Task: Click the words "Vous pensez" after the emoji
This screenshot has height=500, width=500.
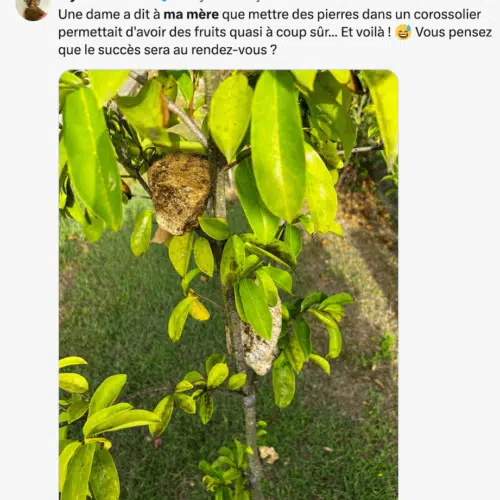Action: click(453, 32)
